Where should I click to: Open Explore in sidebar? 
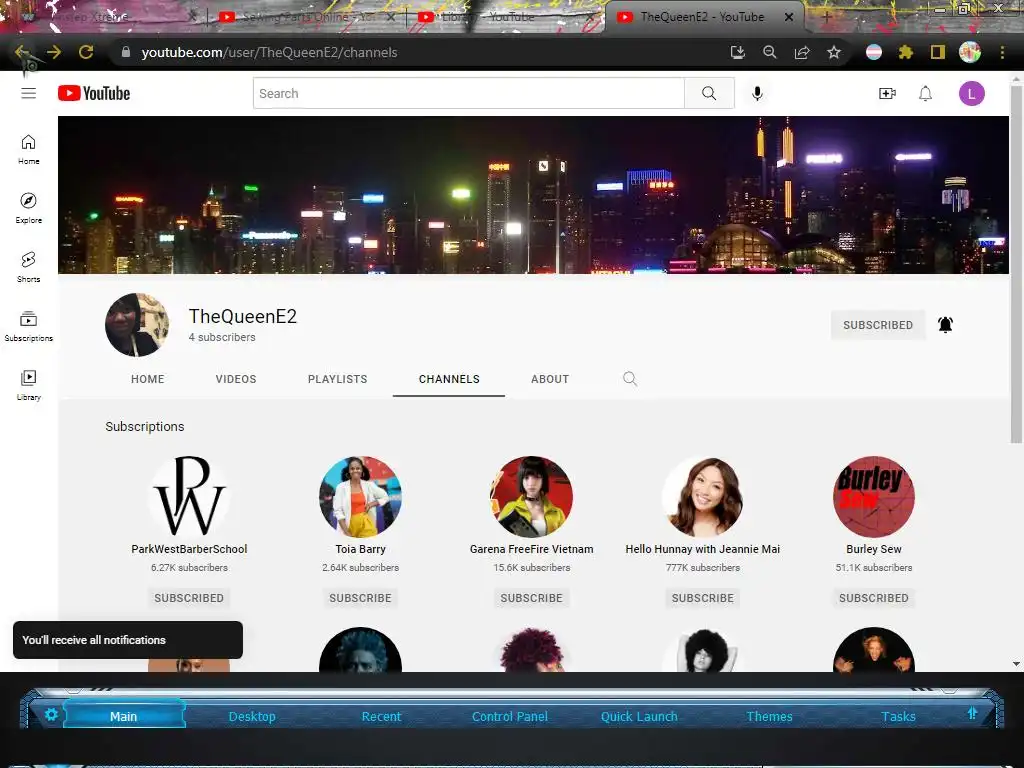pos(28,208)
